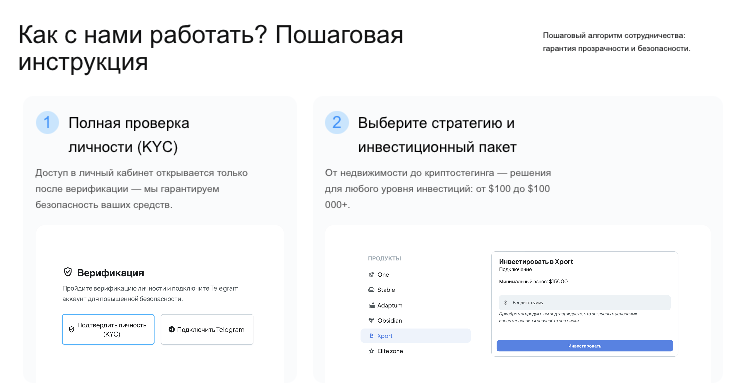Image resolution: width=746 pixels, height=386 pixels.
Task: Click heading 'Выберите стратегию и инвестиционный пакет'
Action: coord(437,135)
